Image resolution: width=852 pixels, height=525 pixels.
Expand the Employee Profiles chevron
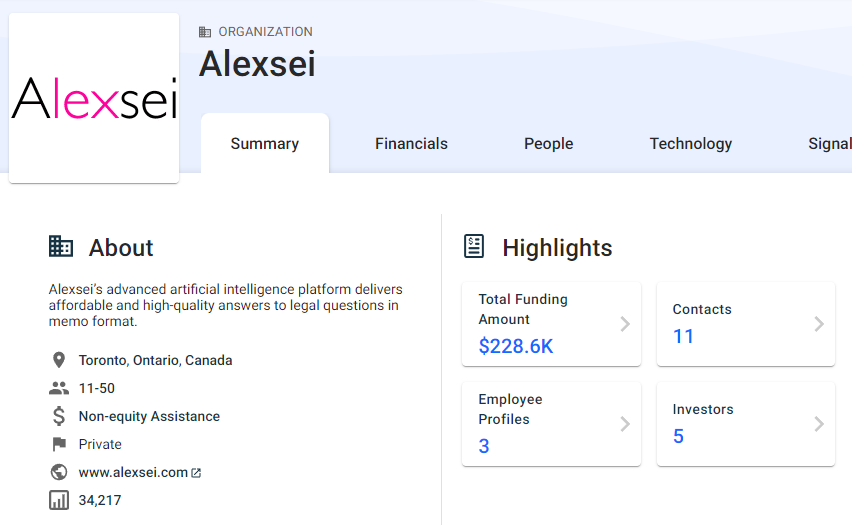(625, 424)
